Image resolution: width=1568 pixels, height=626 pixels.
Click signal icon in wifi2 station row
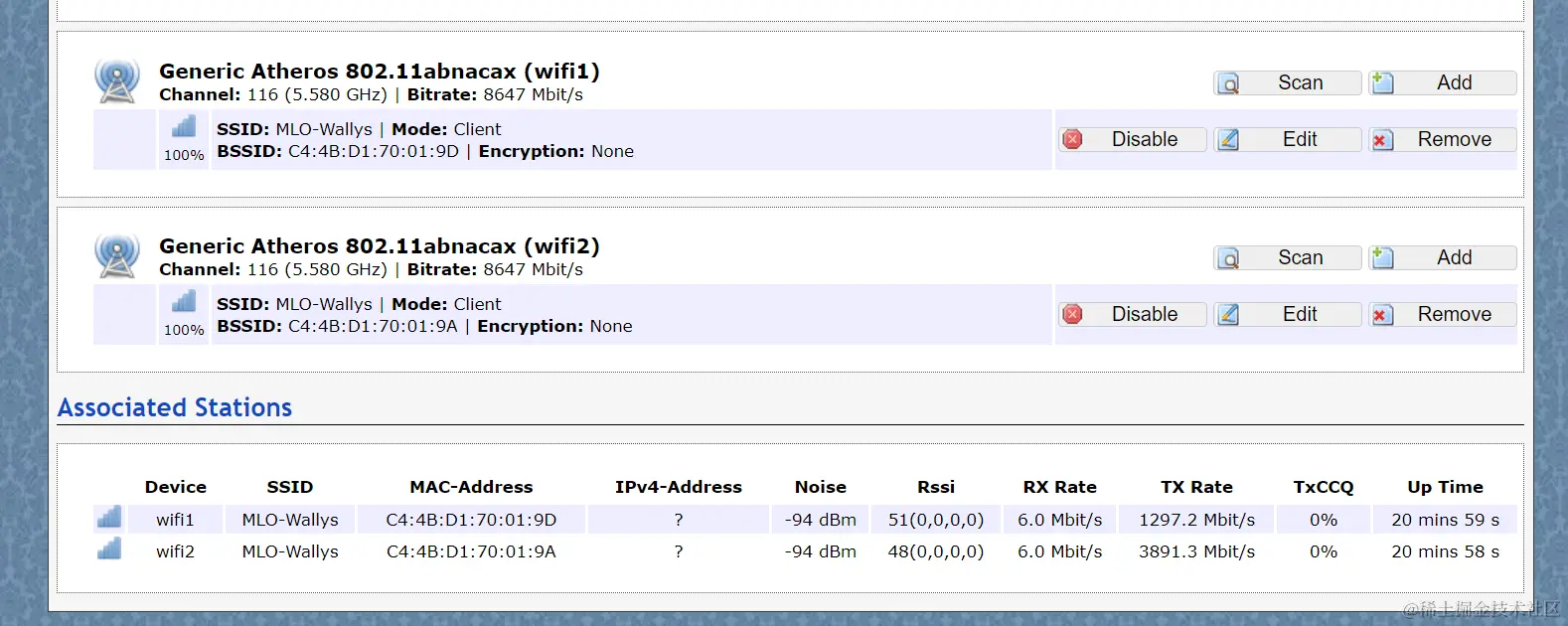[109, 548]
